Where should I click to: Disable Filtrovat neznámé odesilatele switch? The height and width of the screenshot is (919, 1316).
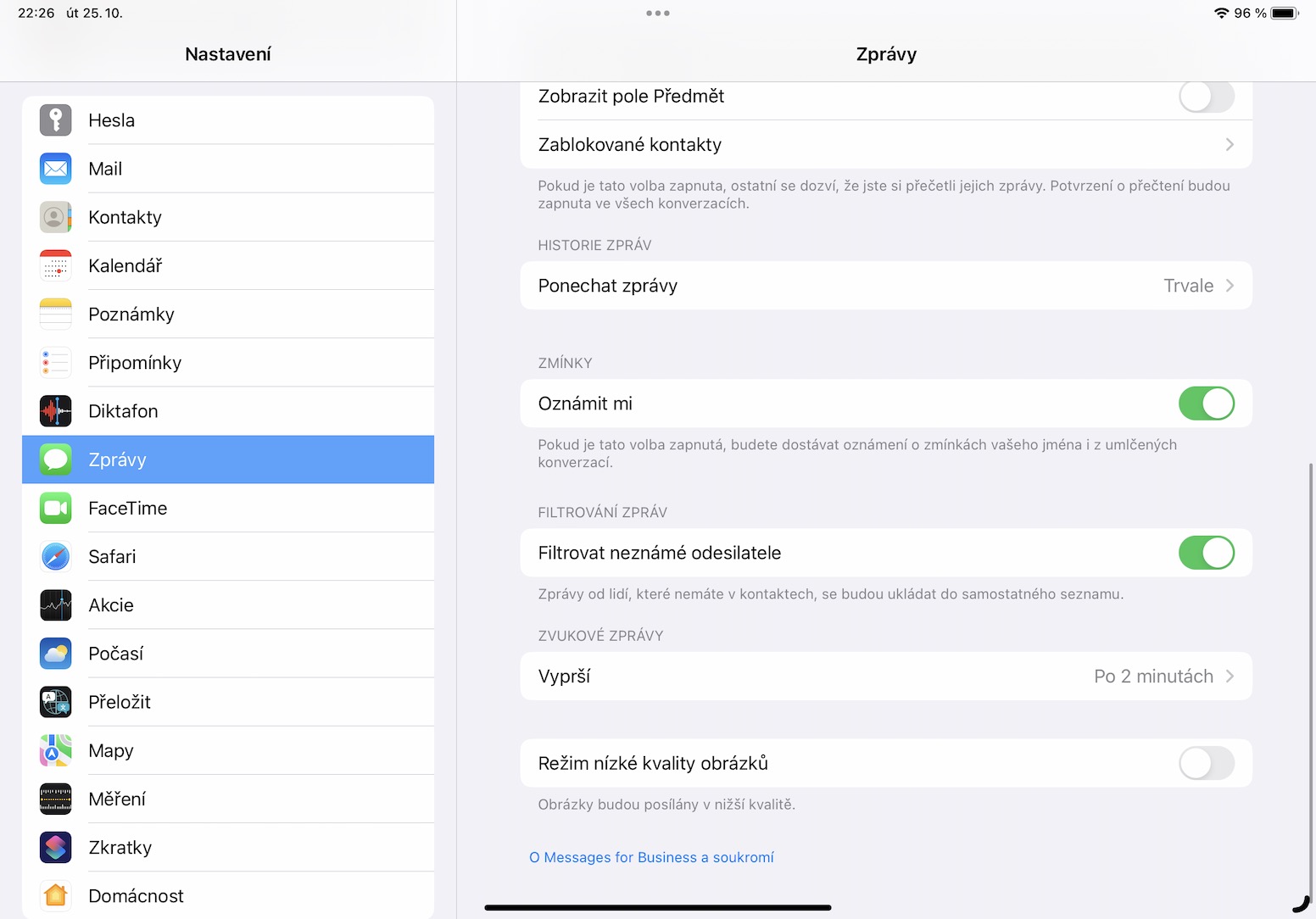[1206, 553]
